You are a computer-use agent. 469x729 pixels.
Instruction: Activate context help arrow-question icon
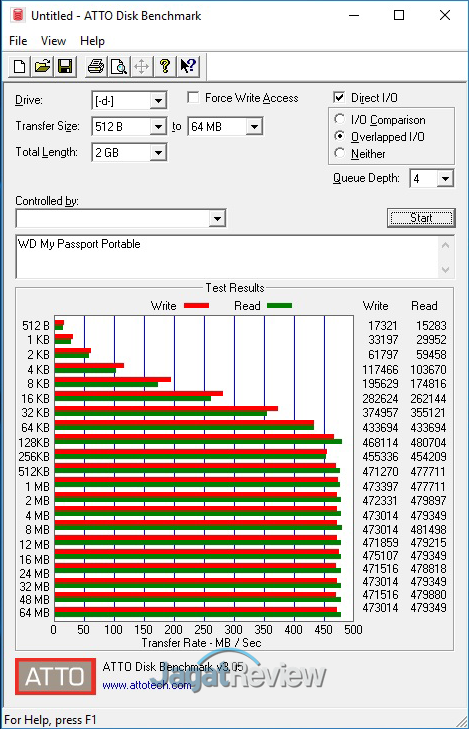click(x=188, y=66)
